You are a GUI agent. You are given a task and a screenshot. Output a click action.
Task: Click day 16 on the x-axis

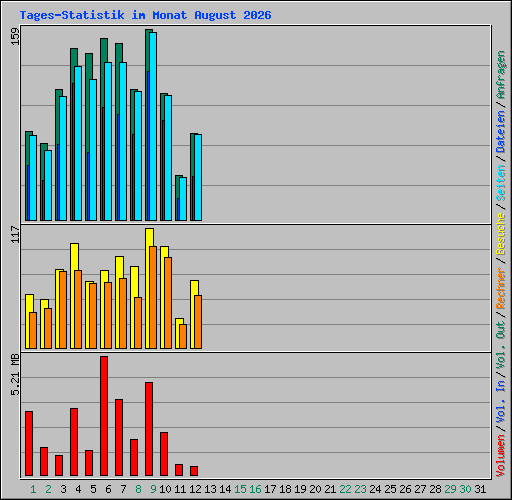(255, 489)
